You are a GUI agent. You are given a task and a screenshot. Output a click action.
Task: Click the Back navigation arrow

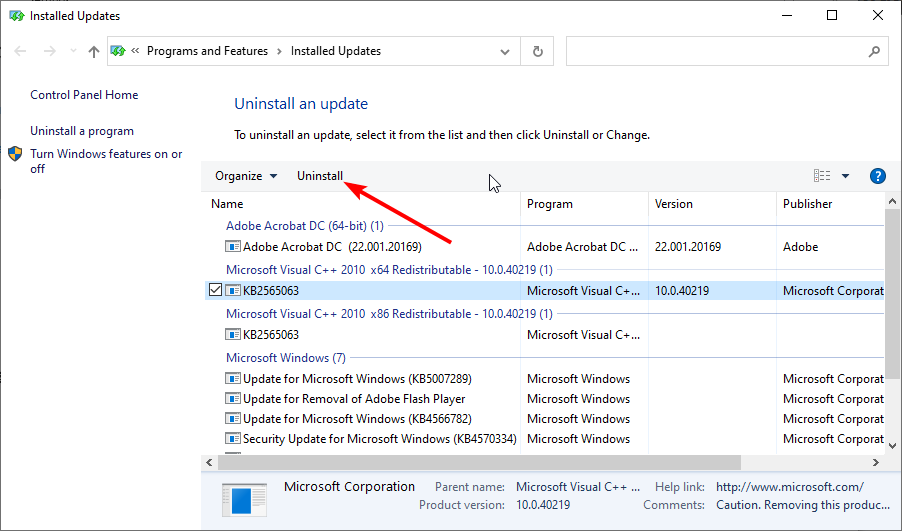(20, 51)
